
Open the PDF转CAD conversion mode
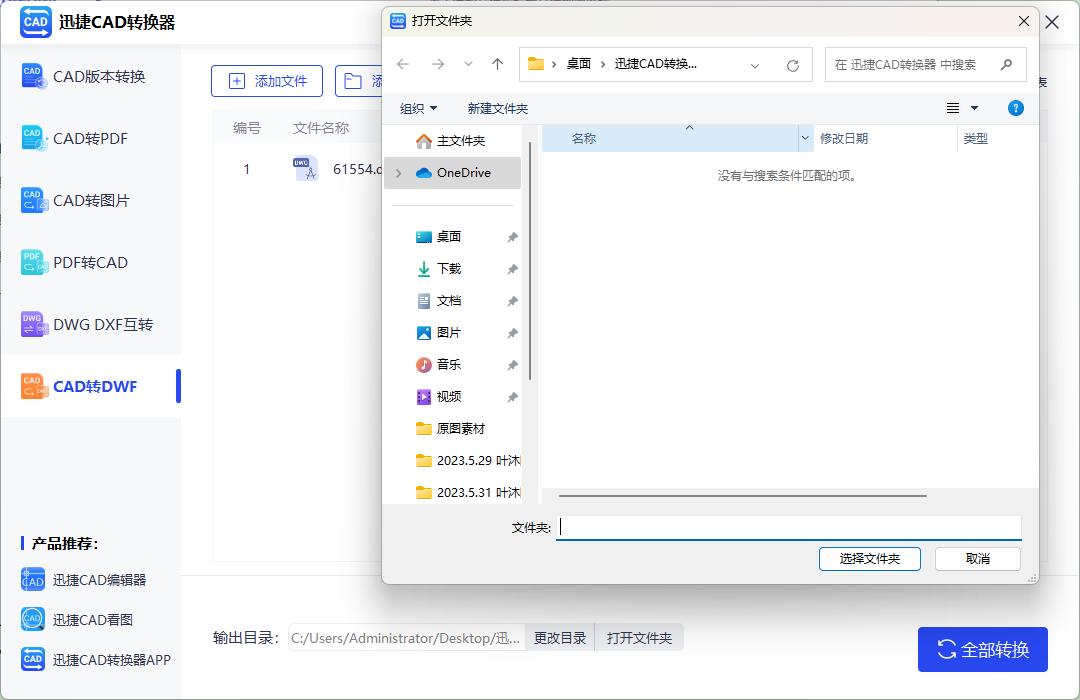(x=33, y=262)
